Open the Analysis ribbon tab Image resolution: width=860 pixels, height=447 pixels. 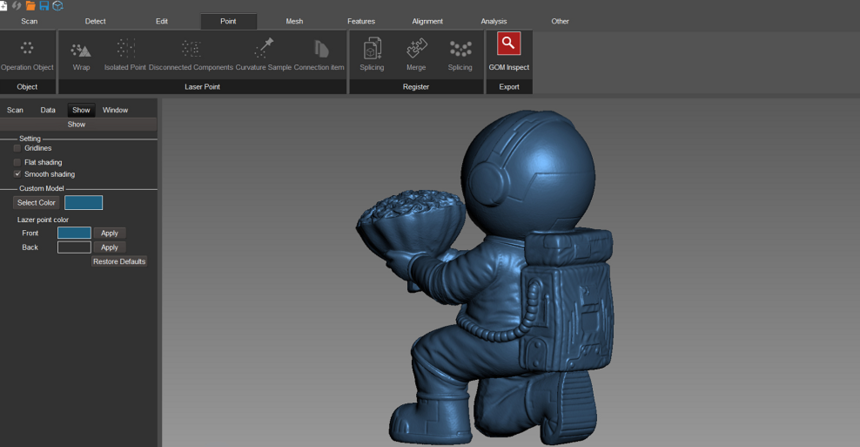pyautogui.click(x=494, y=21)
